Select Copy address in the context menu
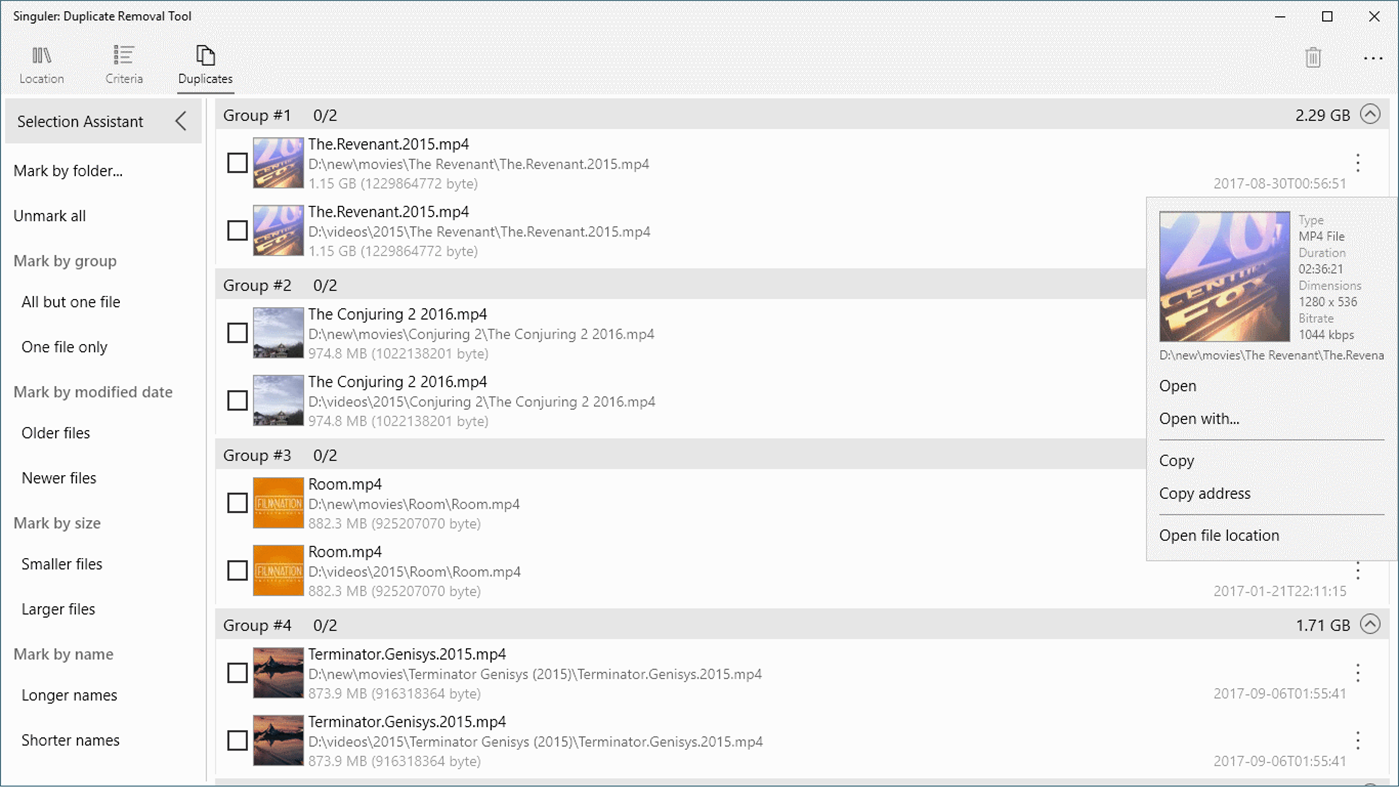 (1204, 493)
